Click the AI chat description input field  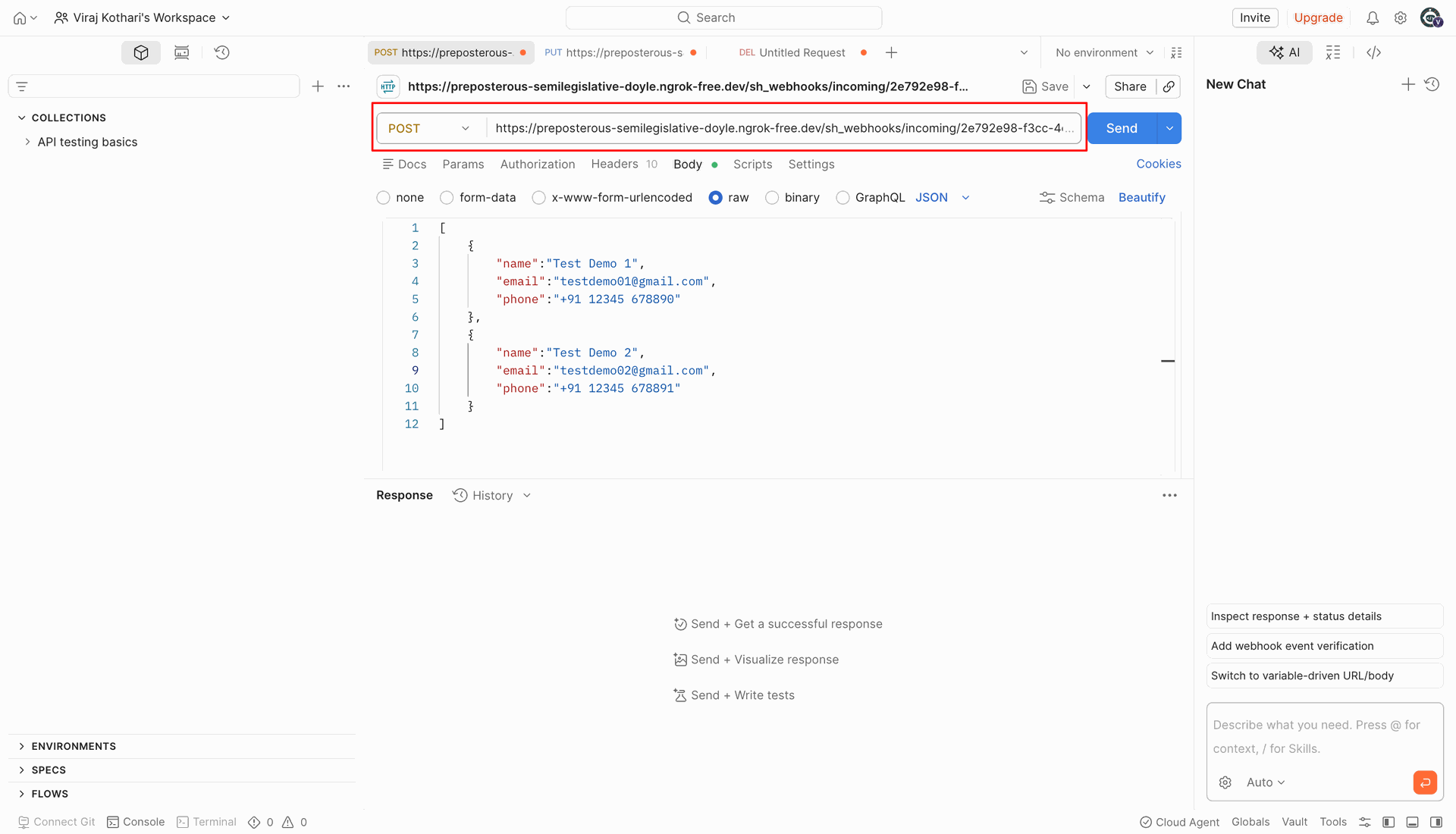[x=1324, y=736]
